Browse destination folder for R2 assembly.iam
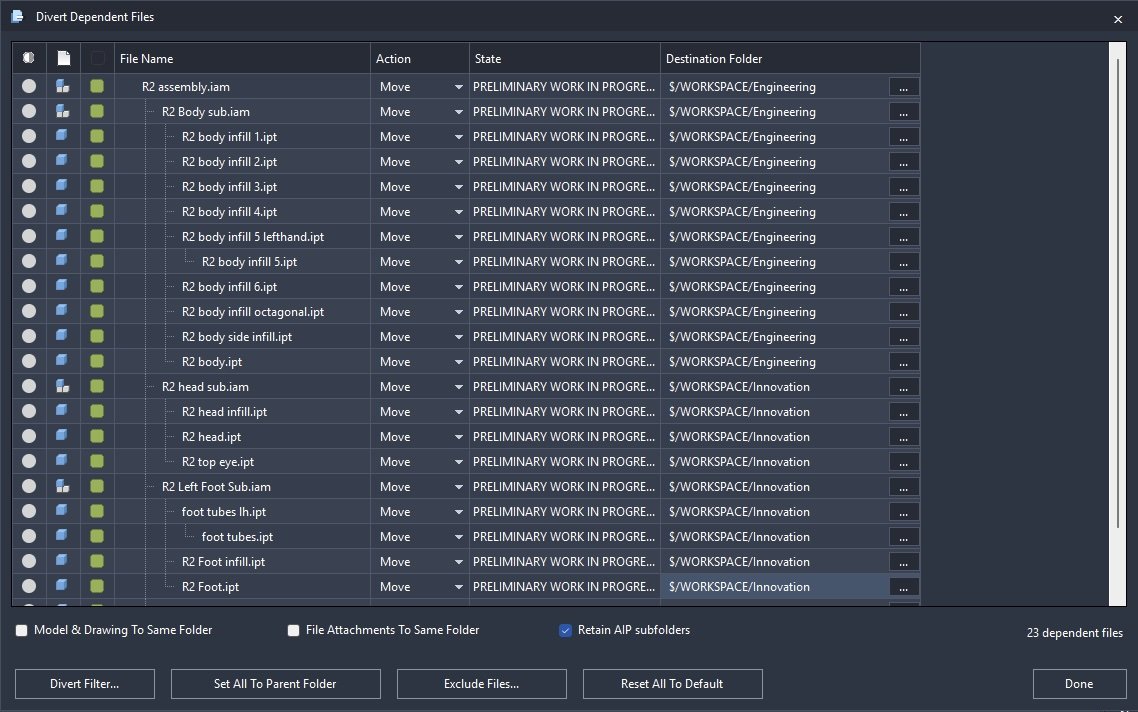 tap(904, 87)
